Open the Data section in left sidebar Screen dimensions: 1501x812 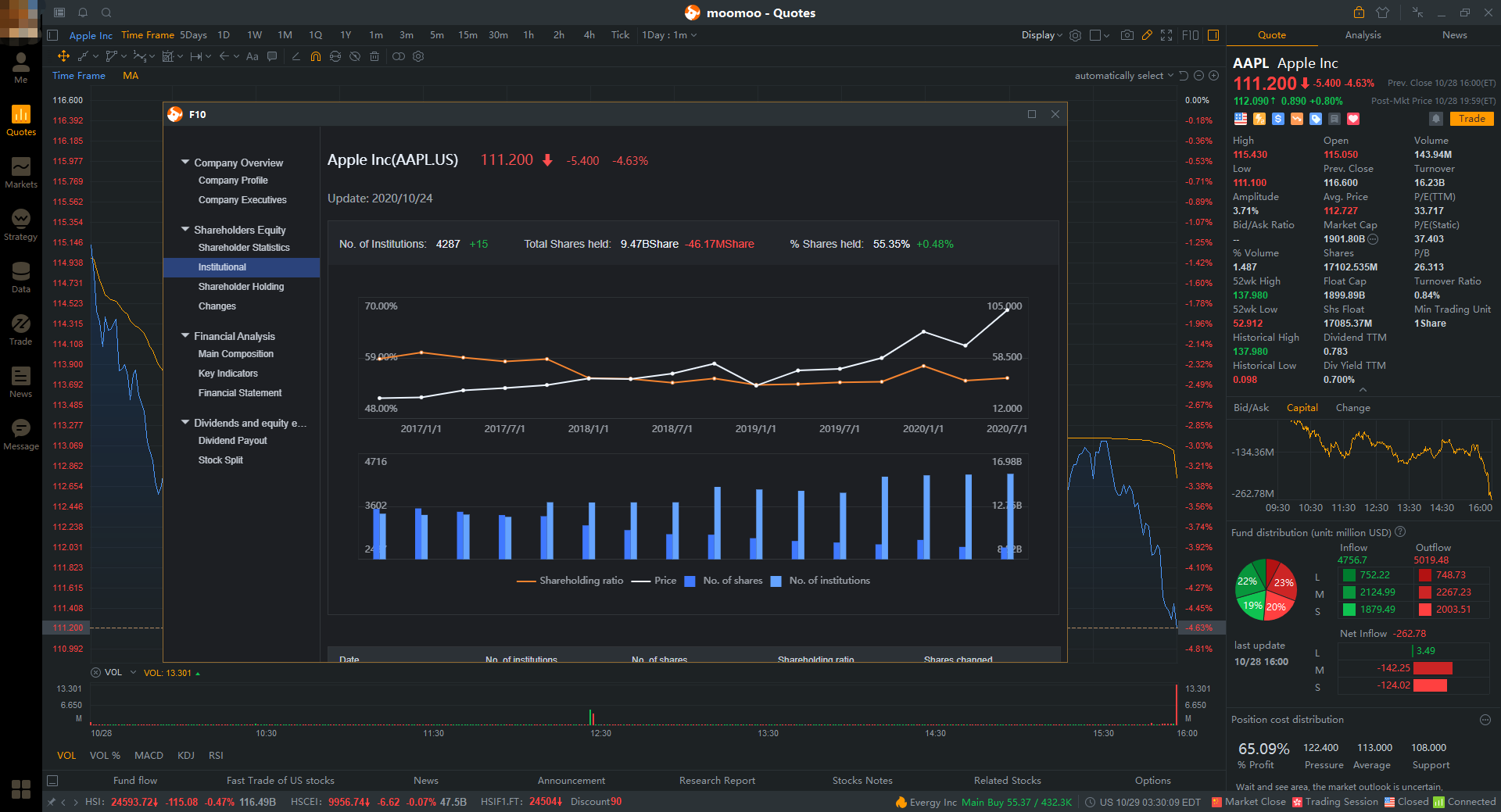tap(21, 277)
